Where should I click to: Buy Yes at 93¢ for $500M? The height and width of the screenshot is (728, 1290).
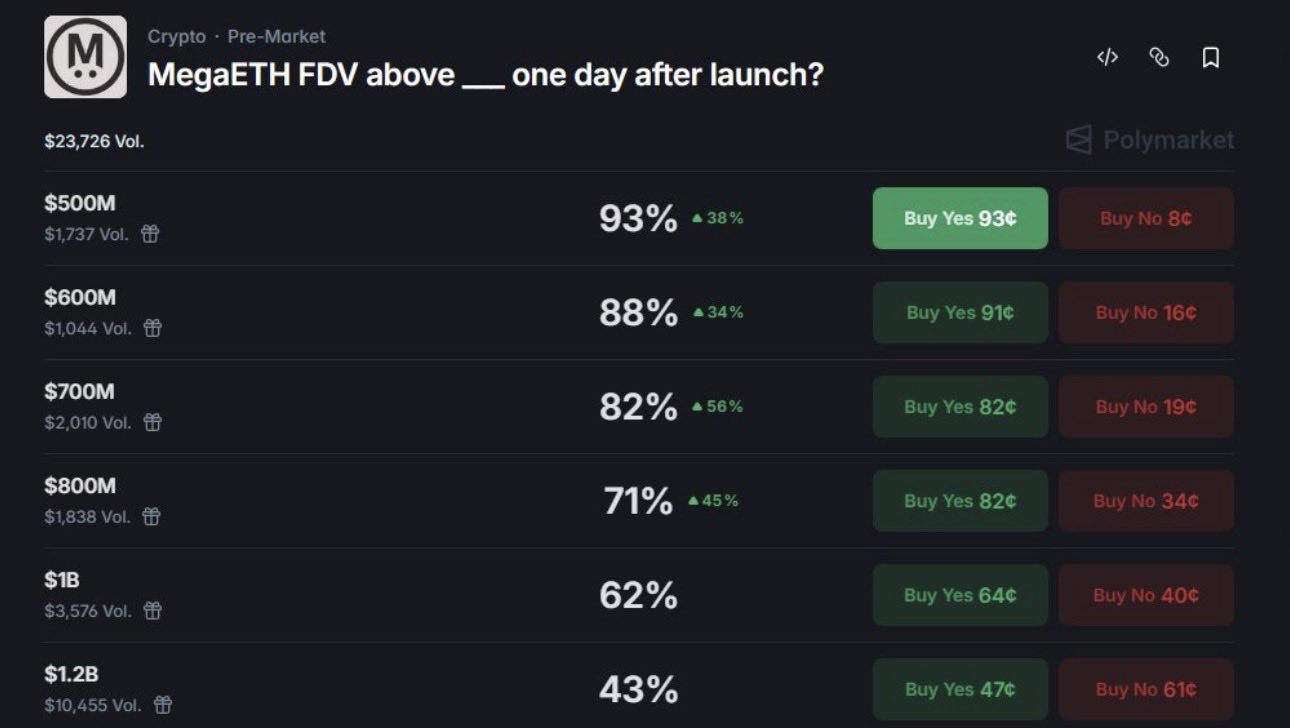960,218
